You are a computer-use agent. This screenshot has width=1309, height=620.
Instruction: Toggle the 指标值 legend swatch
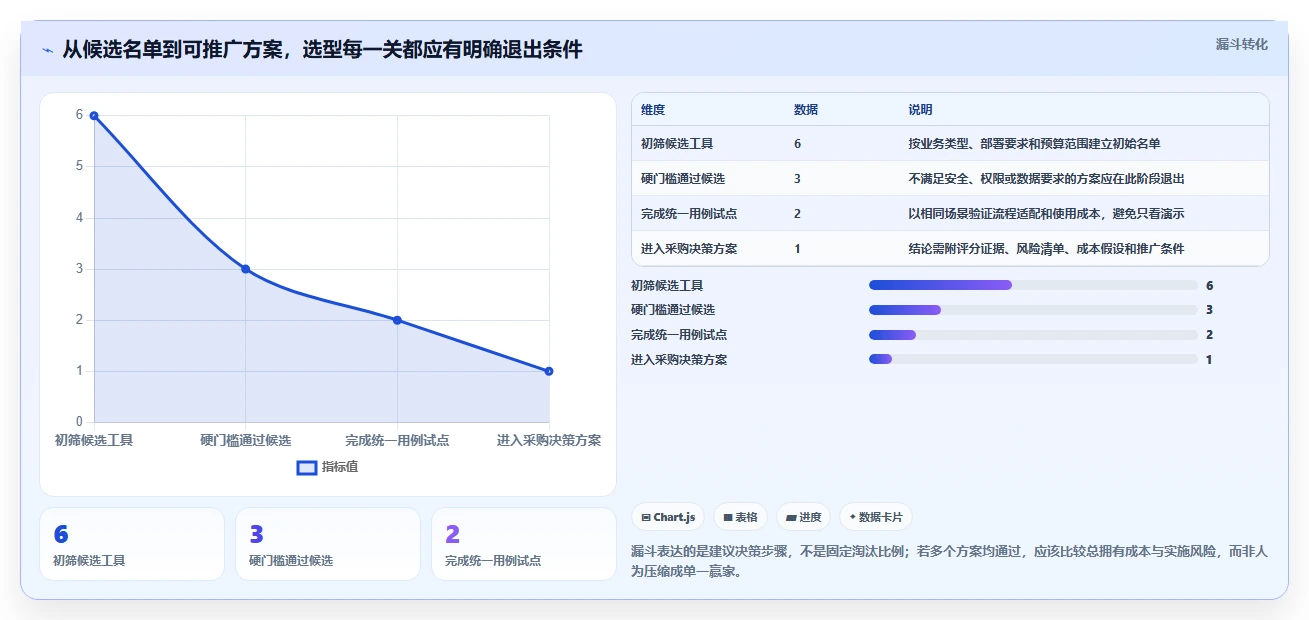[x=307, y=467]
